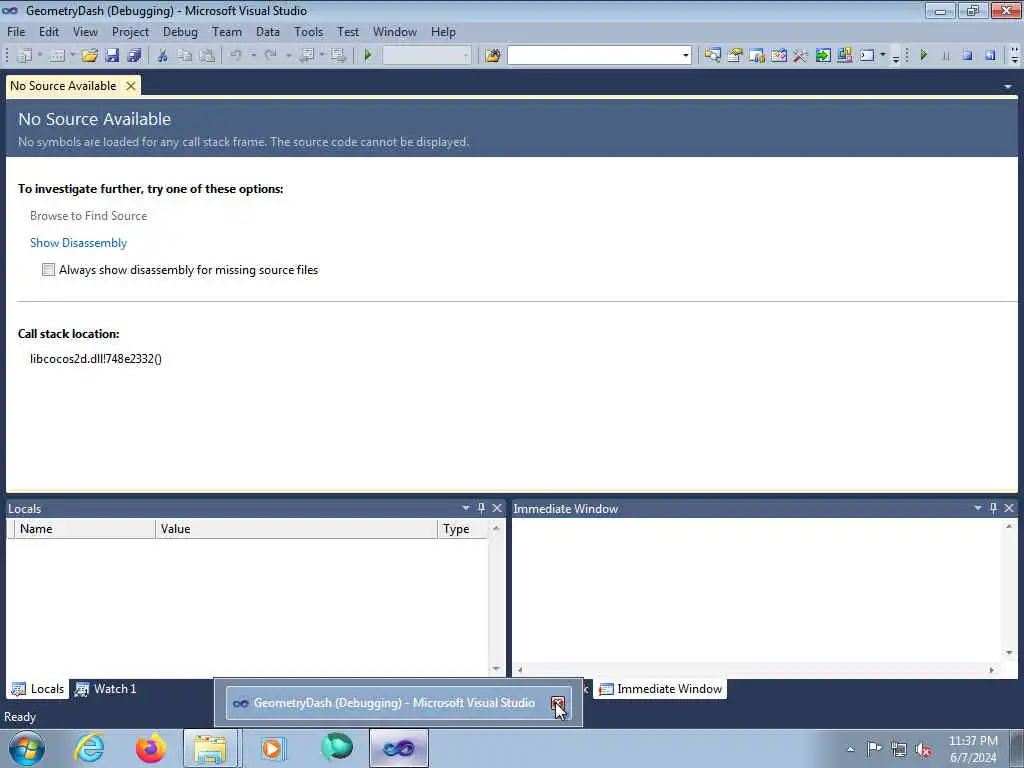Close the No Source Available tab
1024x768 pixels.
pyautogui.click(x=131, y=86)
